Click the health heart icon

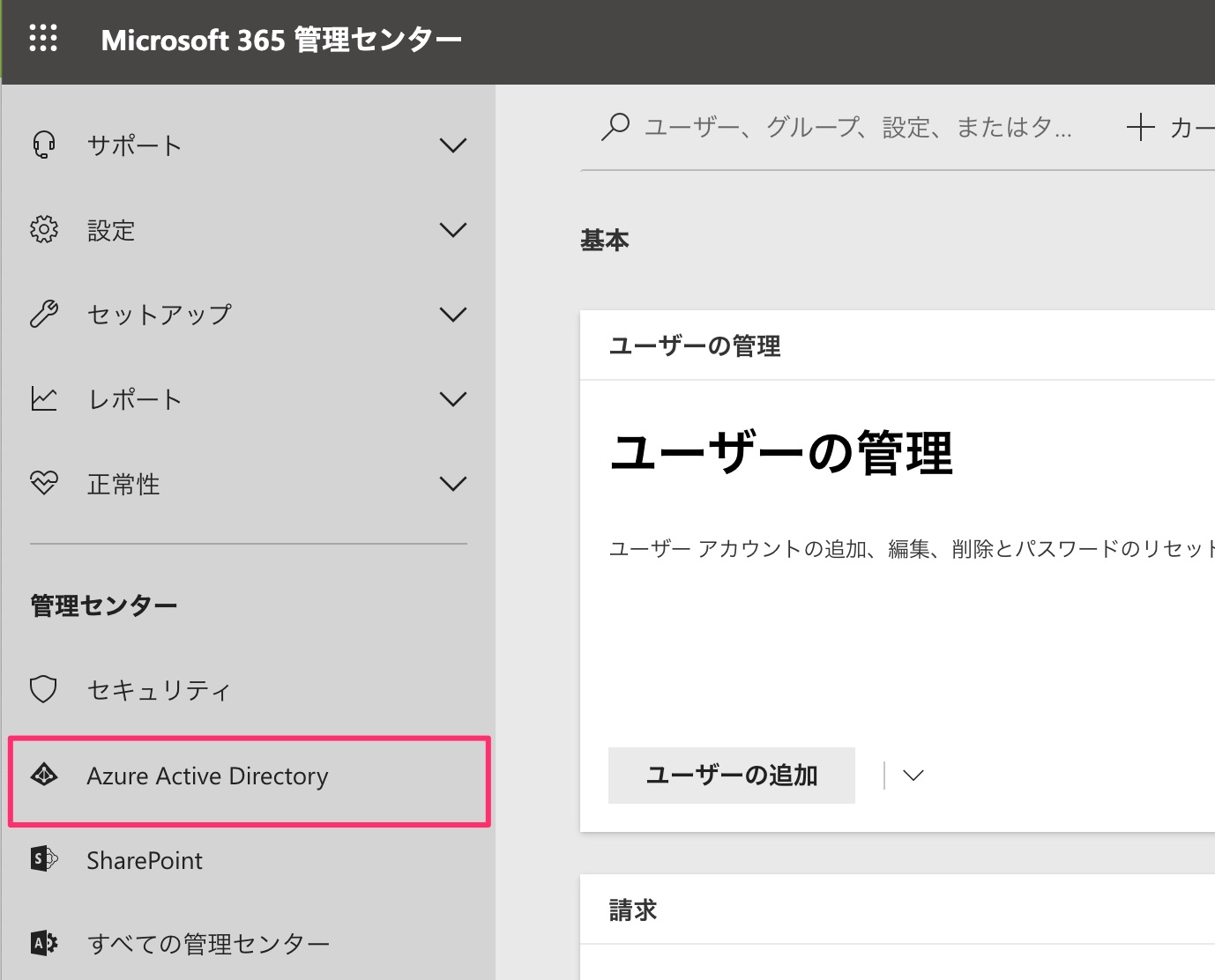[44, 483]
